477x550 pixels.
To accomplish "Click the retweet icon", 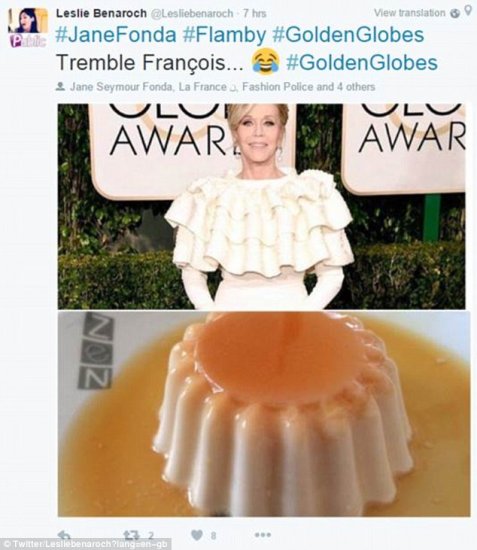I will 130,535.
